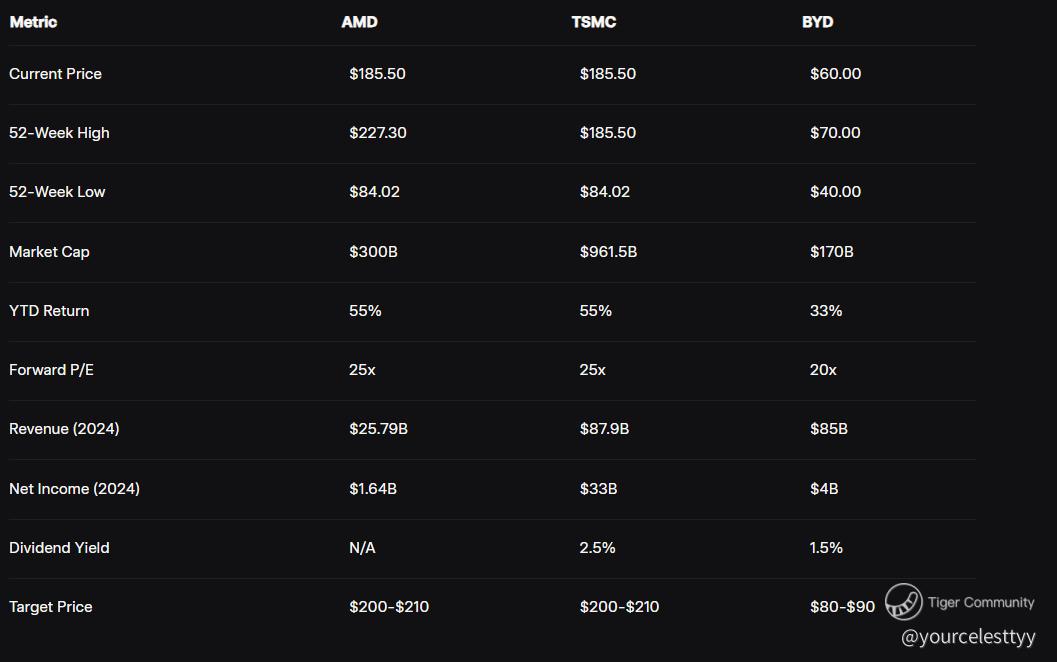1057x662 pixels.
Task: Select the 52-Week High row label
Action: [x=59, y=133]
